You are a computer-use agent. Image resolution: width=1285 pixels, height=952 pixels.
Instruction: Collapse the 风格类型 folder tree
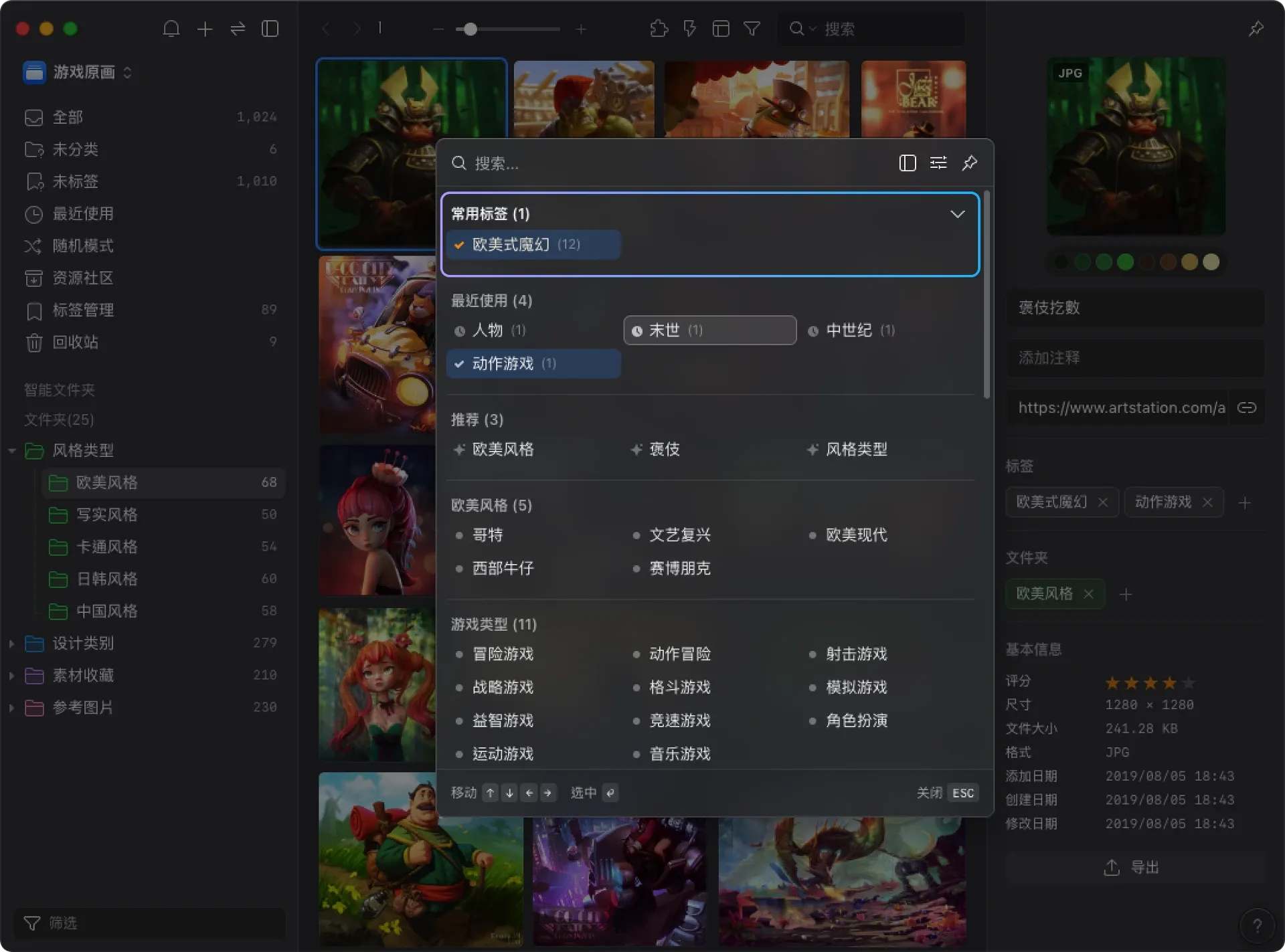(11, 451)
